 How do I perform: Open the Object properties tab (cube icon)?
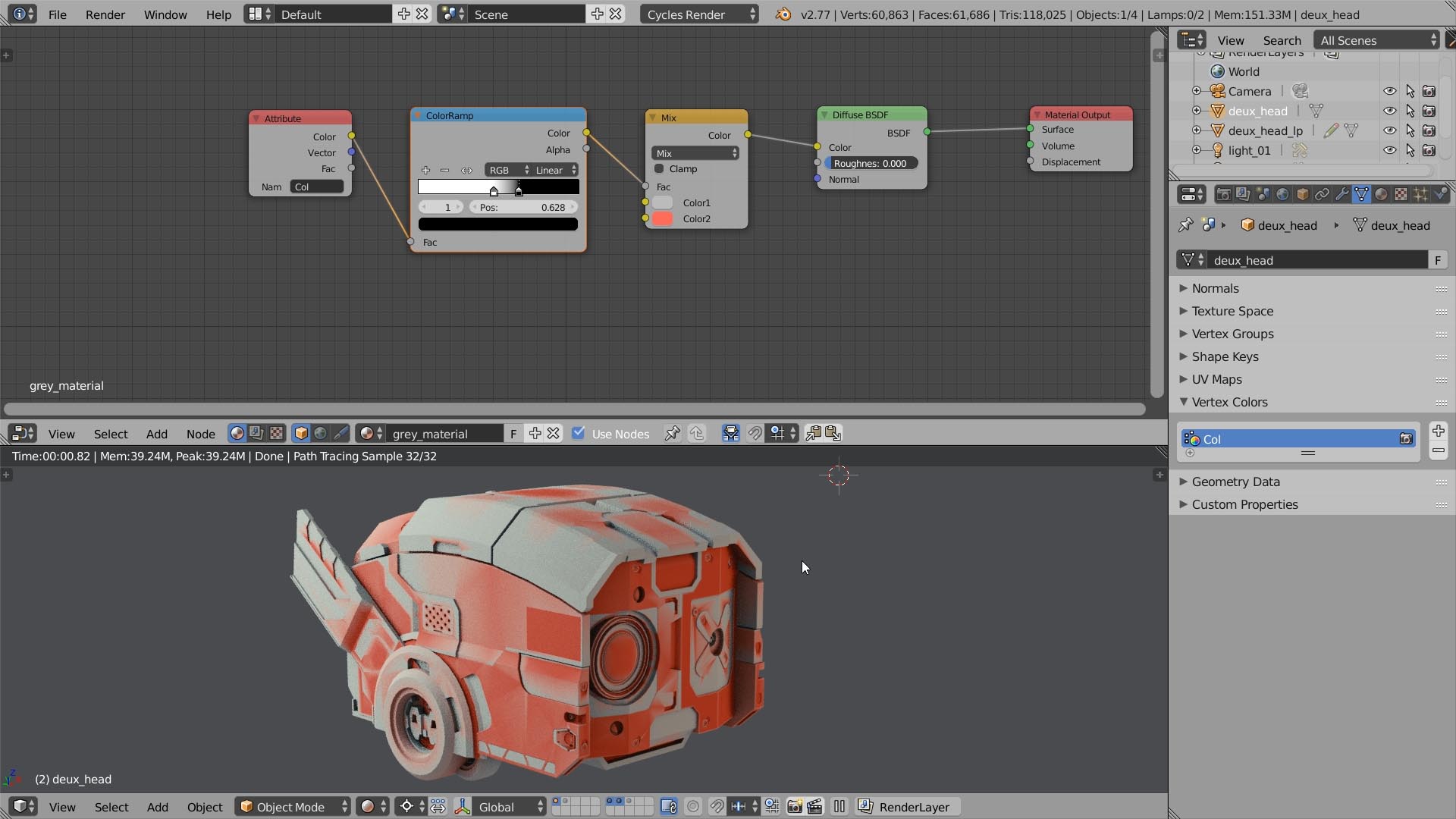pyautogui.click(x=1302, y=195)
